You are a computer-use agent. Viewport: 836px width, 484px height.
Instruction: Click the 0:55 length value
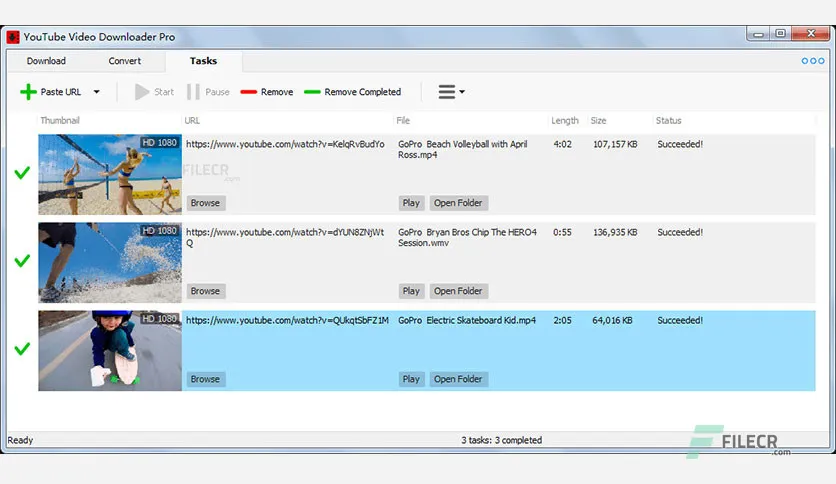tap(562, 232)
